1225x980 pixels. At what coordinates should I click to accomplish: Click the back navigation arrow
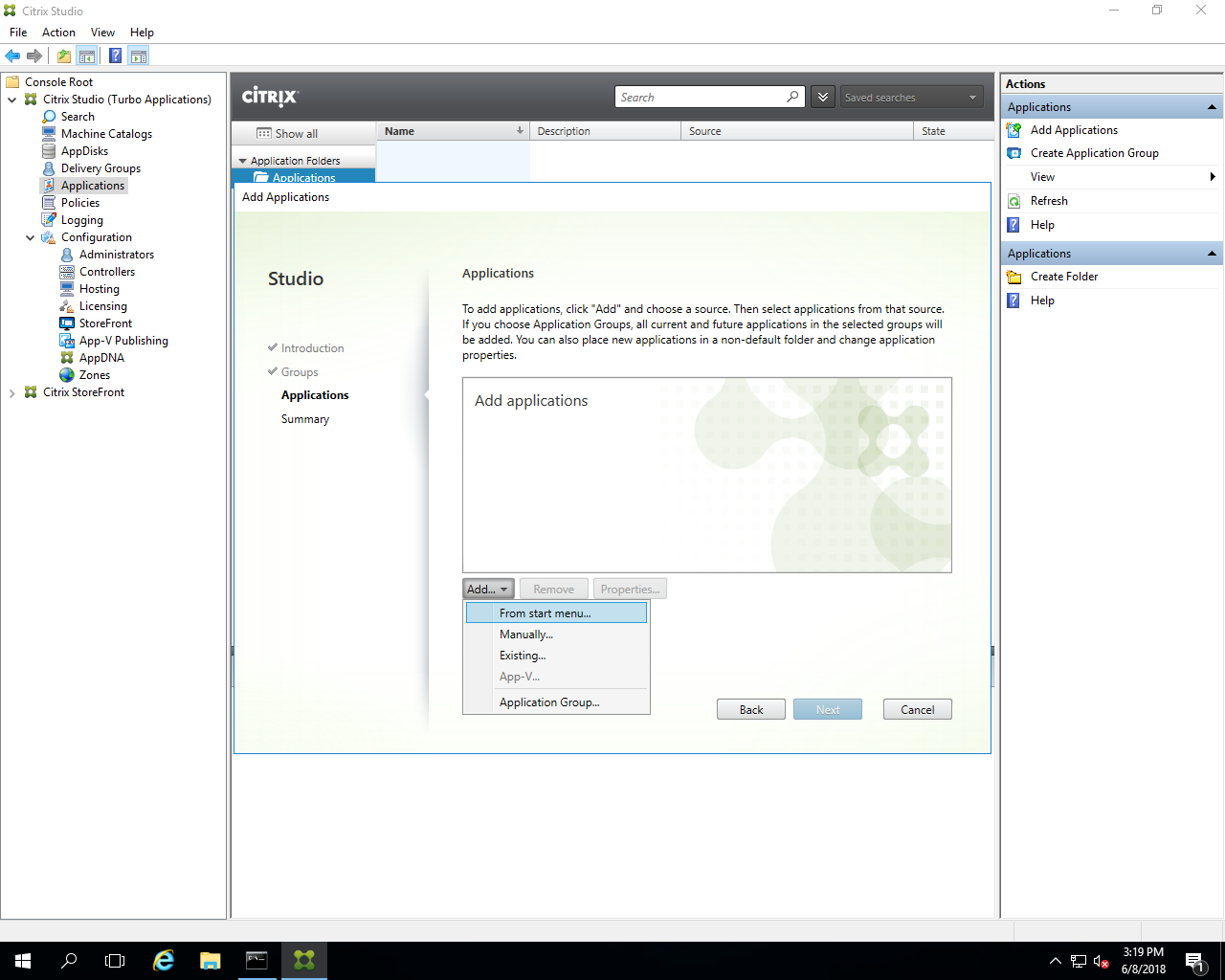(11, 56)
